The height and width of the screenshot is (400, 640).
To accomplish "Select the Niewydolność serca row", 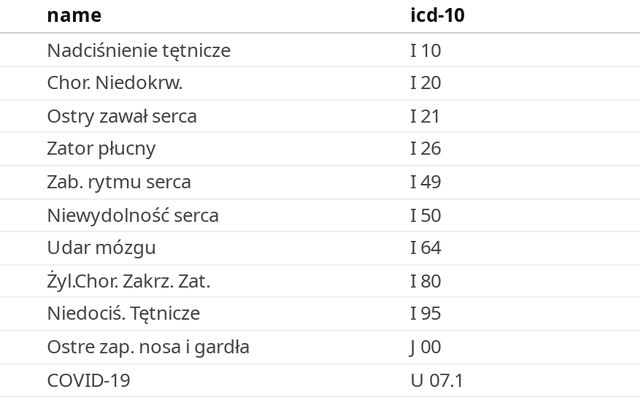I will 133,215.
